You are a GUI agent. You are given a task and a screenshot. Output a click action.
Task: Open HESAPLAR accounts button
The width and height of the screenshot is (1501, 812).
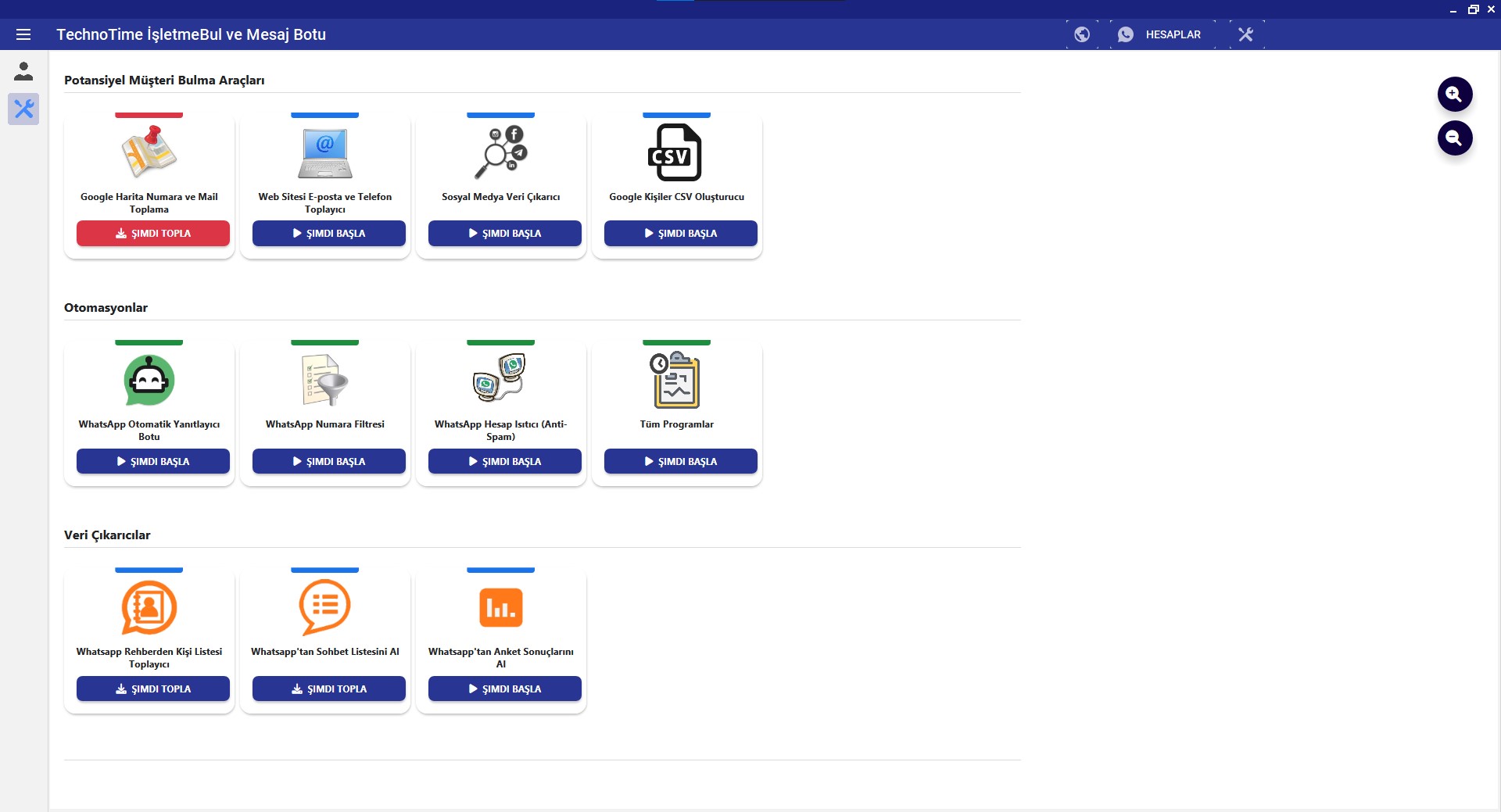tap(1162, 34)
